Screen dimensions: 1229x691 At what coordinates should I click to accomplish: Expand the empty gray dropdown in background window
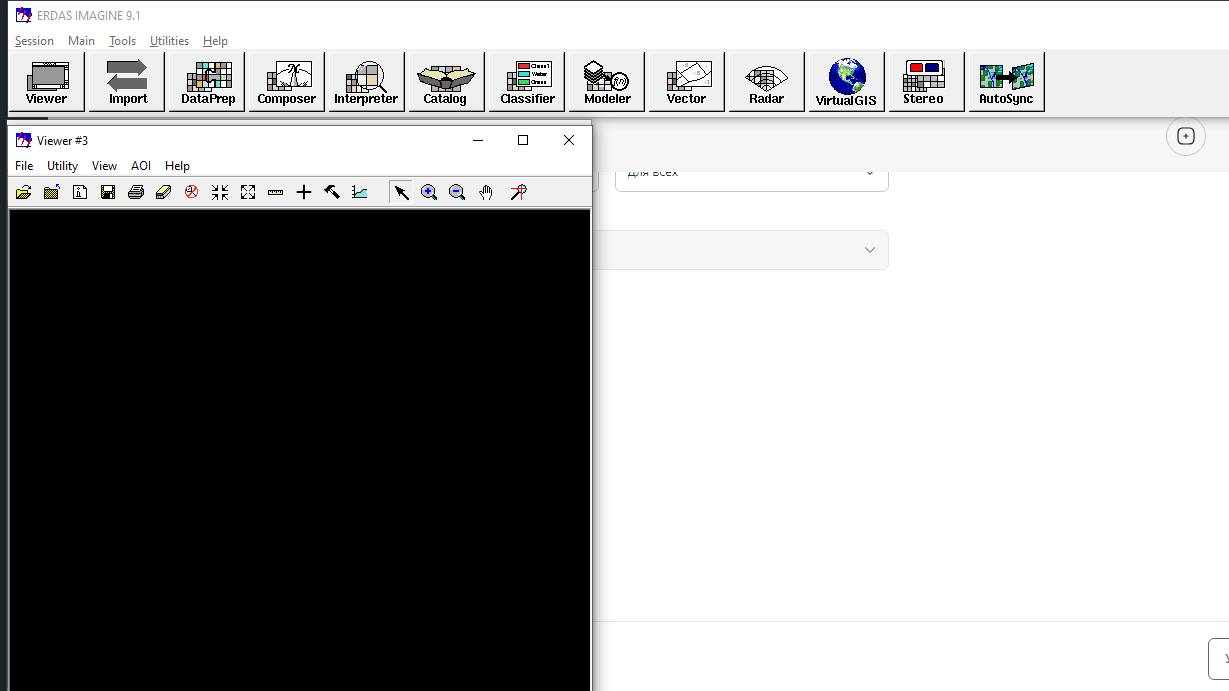[x=741, y=250]
